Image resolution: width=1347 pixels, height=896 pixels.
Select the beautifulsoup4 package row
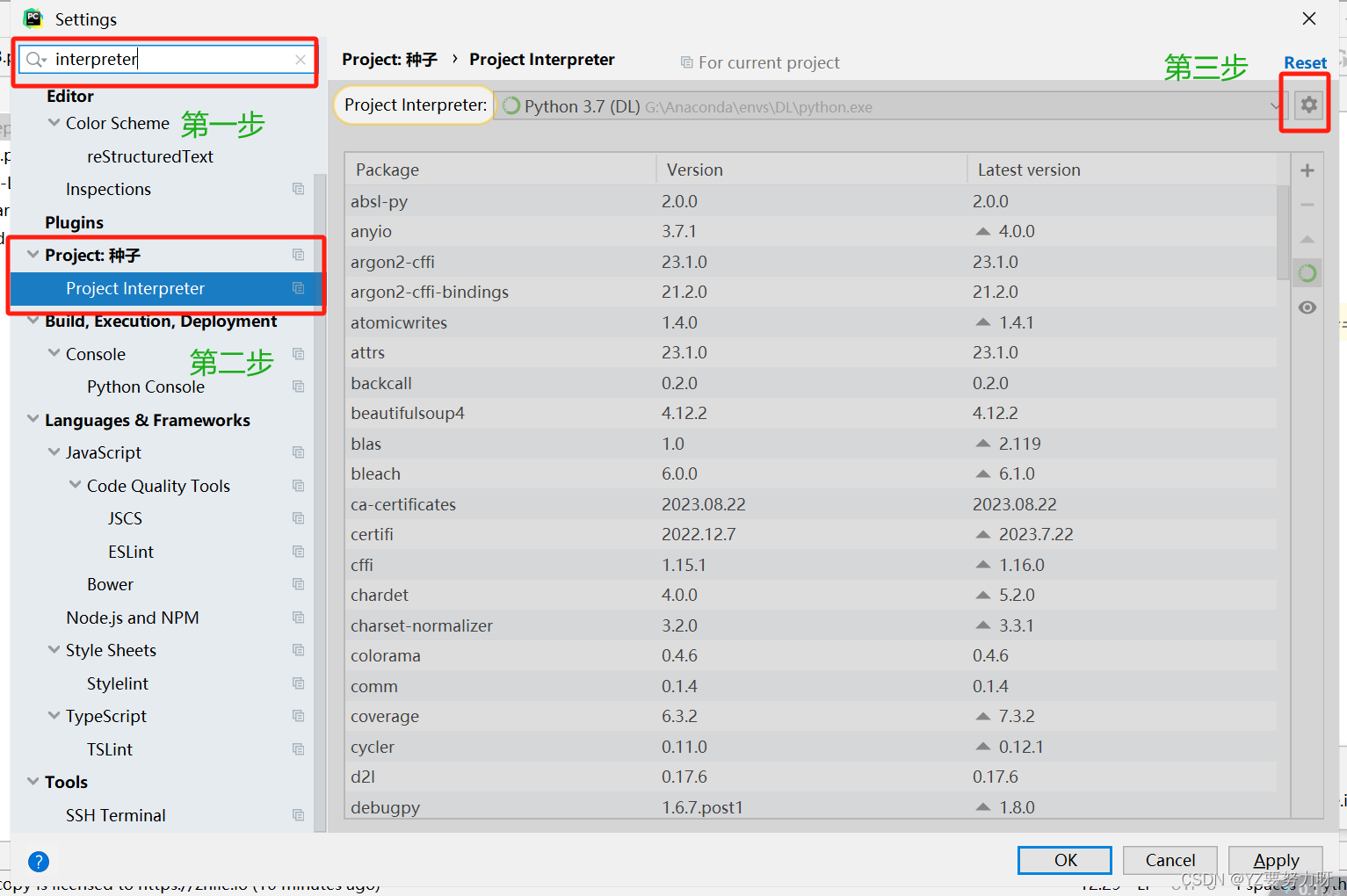coord(811,413)
